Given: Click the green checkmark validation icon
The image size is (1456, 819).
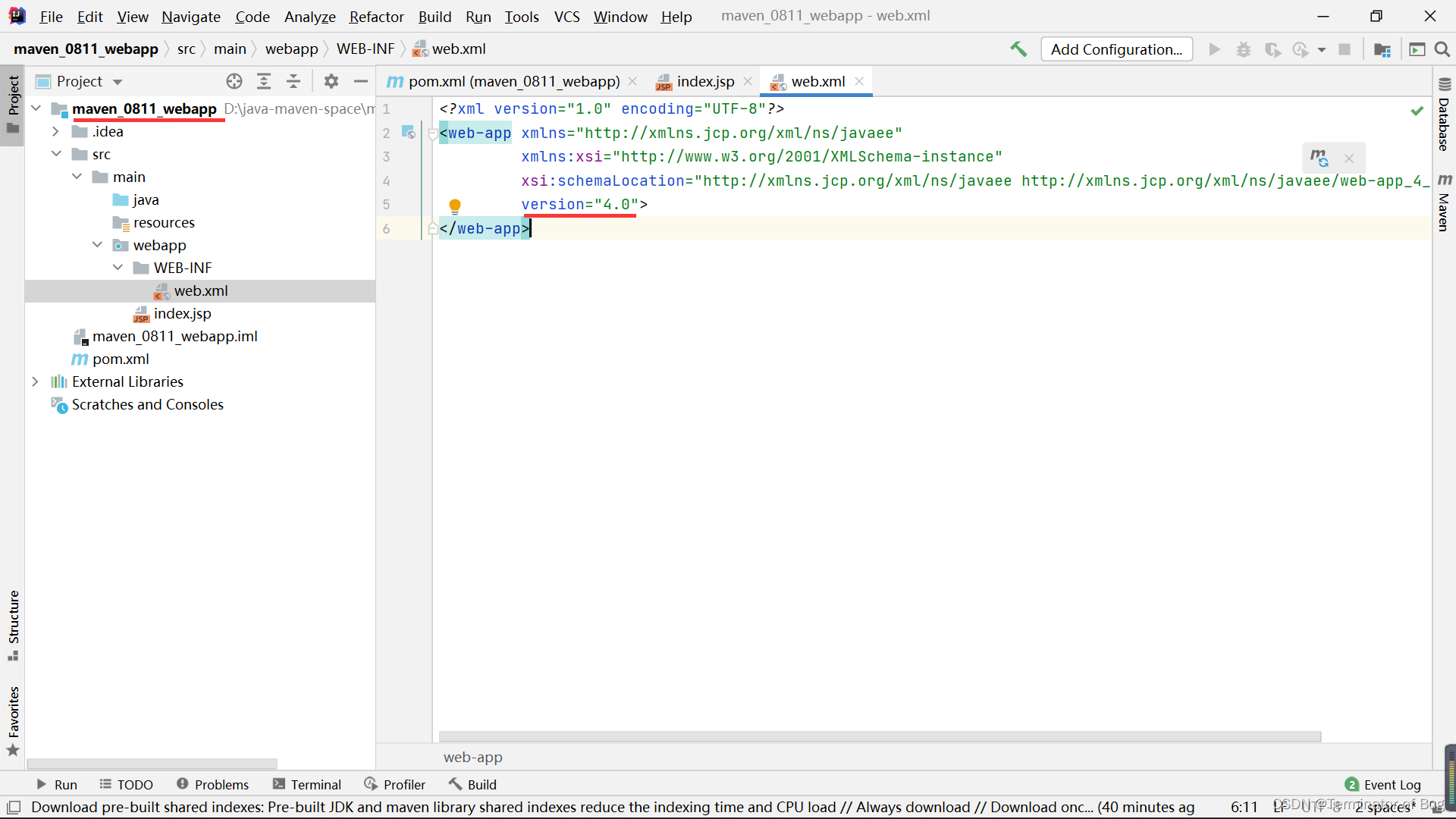Looking at the screenshot, I should click(1417, 111).
